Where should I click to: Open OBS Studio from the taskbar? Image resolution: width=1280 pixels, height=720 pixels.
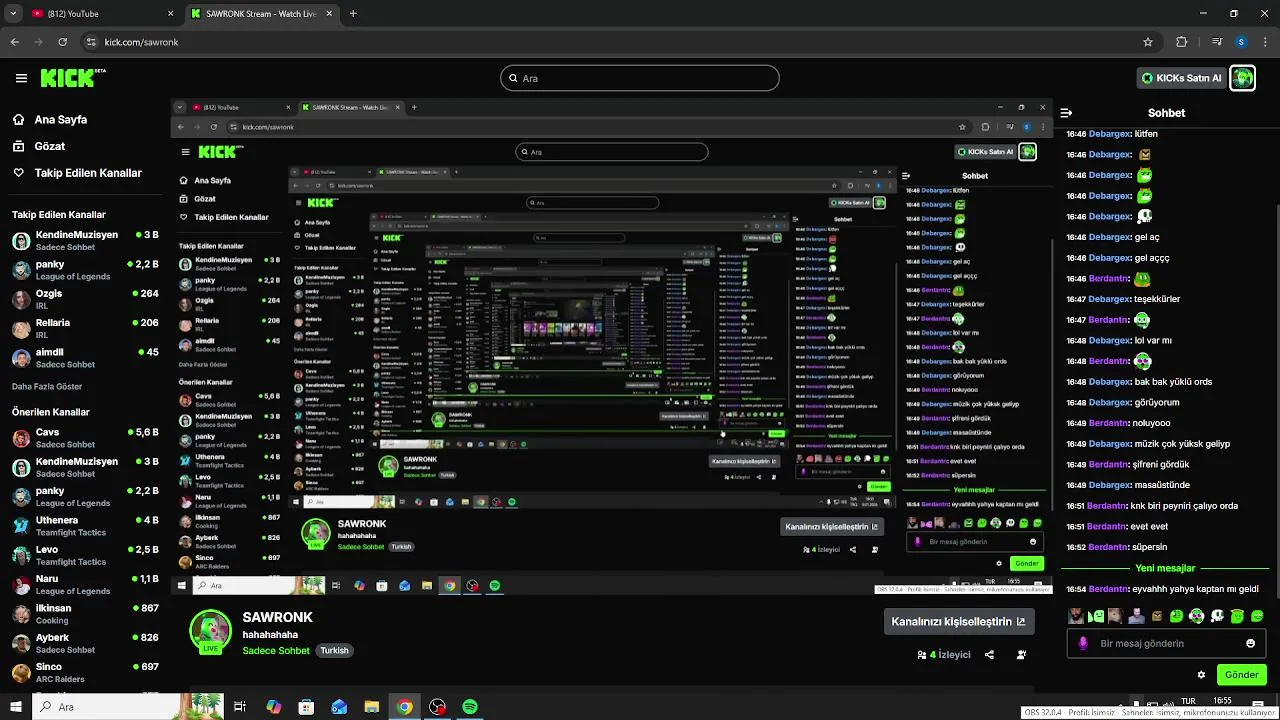coord(437,707)
